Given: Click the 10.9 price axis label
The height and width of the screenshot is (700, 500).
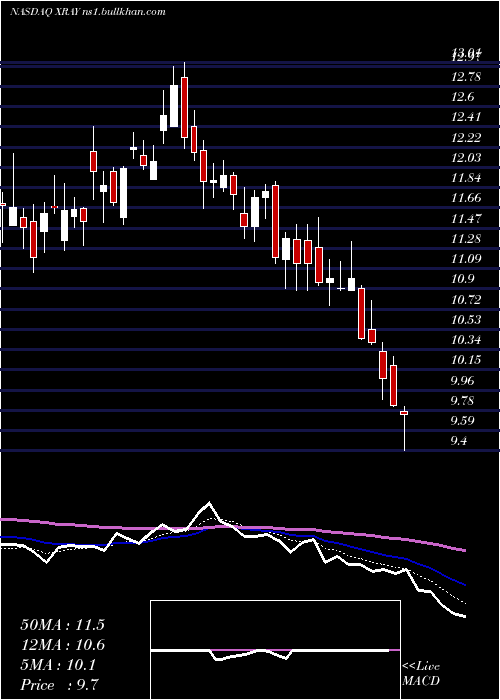Looking at the screenshot, I should (x=462, y=279).
